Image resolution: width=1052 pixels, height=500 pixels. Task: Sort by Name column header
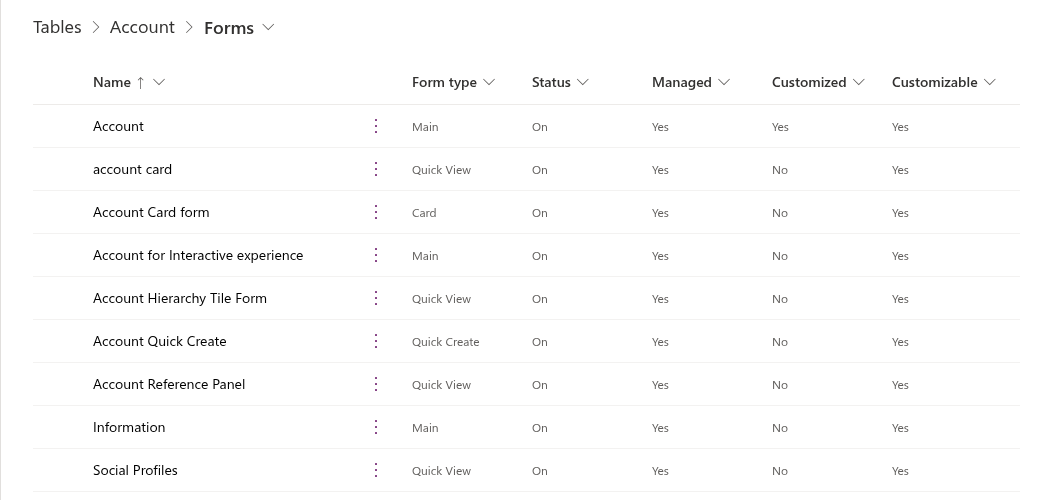coord(112,82)
